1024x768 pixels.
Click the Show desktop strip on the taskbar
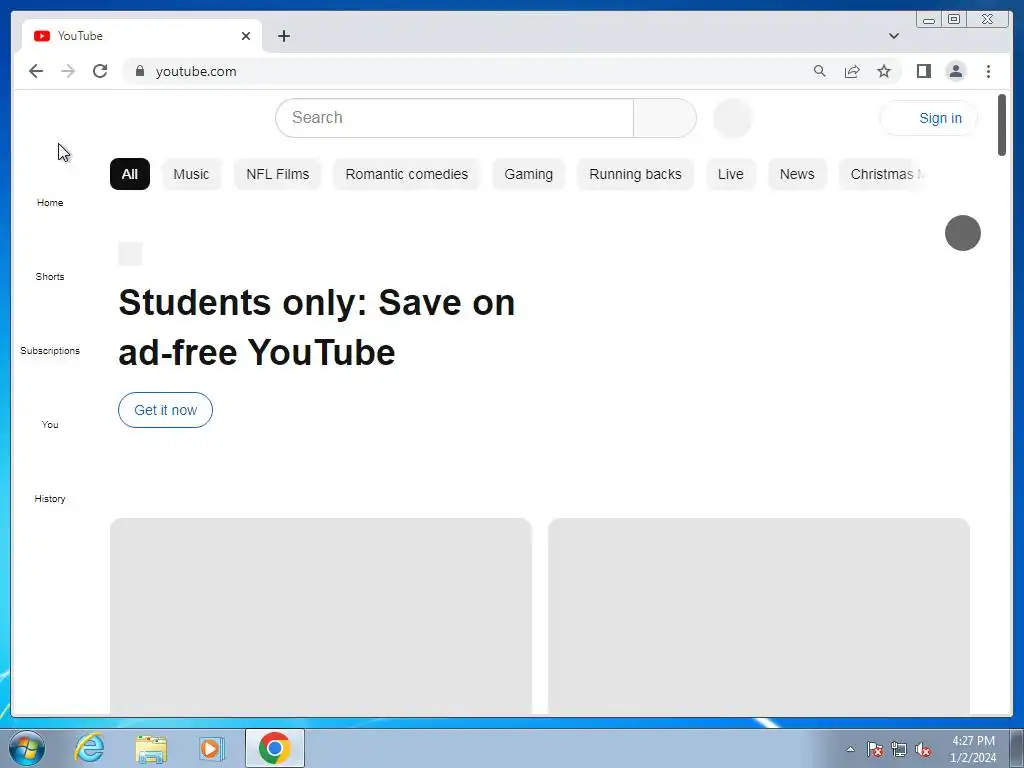tap(1017, 748)
